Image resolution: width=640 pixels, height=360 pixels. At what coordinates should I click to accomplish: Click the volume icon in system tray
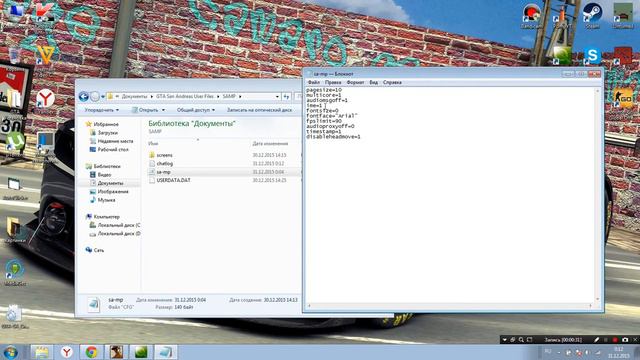(x=588, y=352)
